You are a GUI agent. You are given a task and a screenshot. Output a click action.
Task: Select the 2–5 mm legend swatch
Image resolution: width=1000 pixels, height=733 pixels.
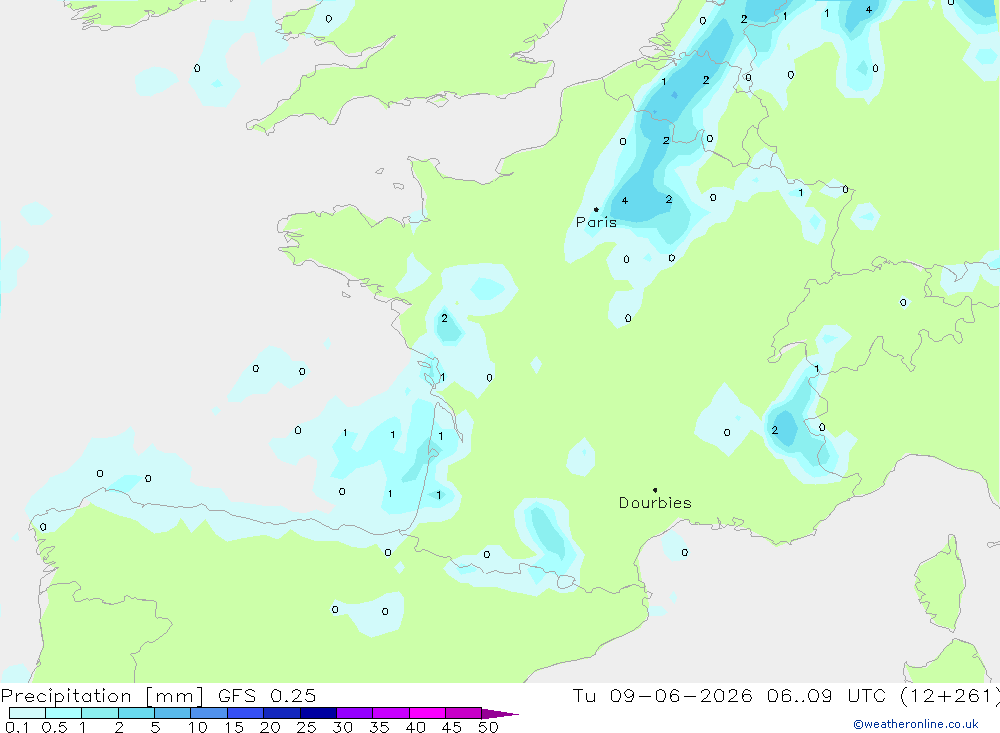(x=136, y=713)
